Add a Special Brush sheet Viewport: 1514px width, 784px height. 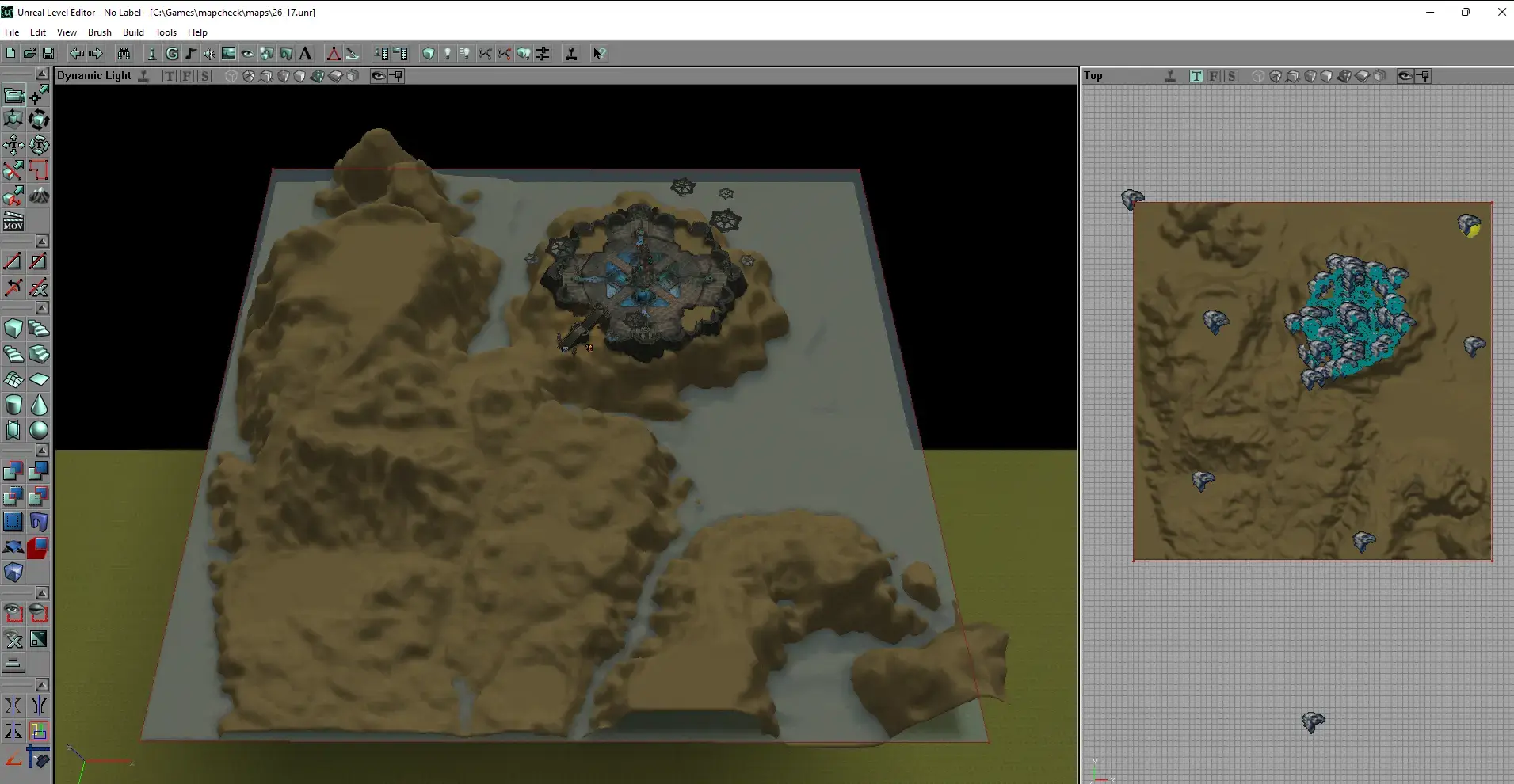click(13, 522)
